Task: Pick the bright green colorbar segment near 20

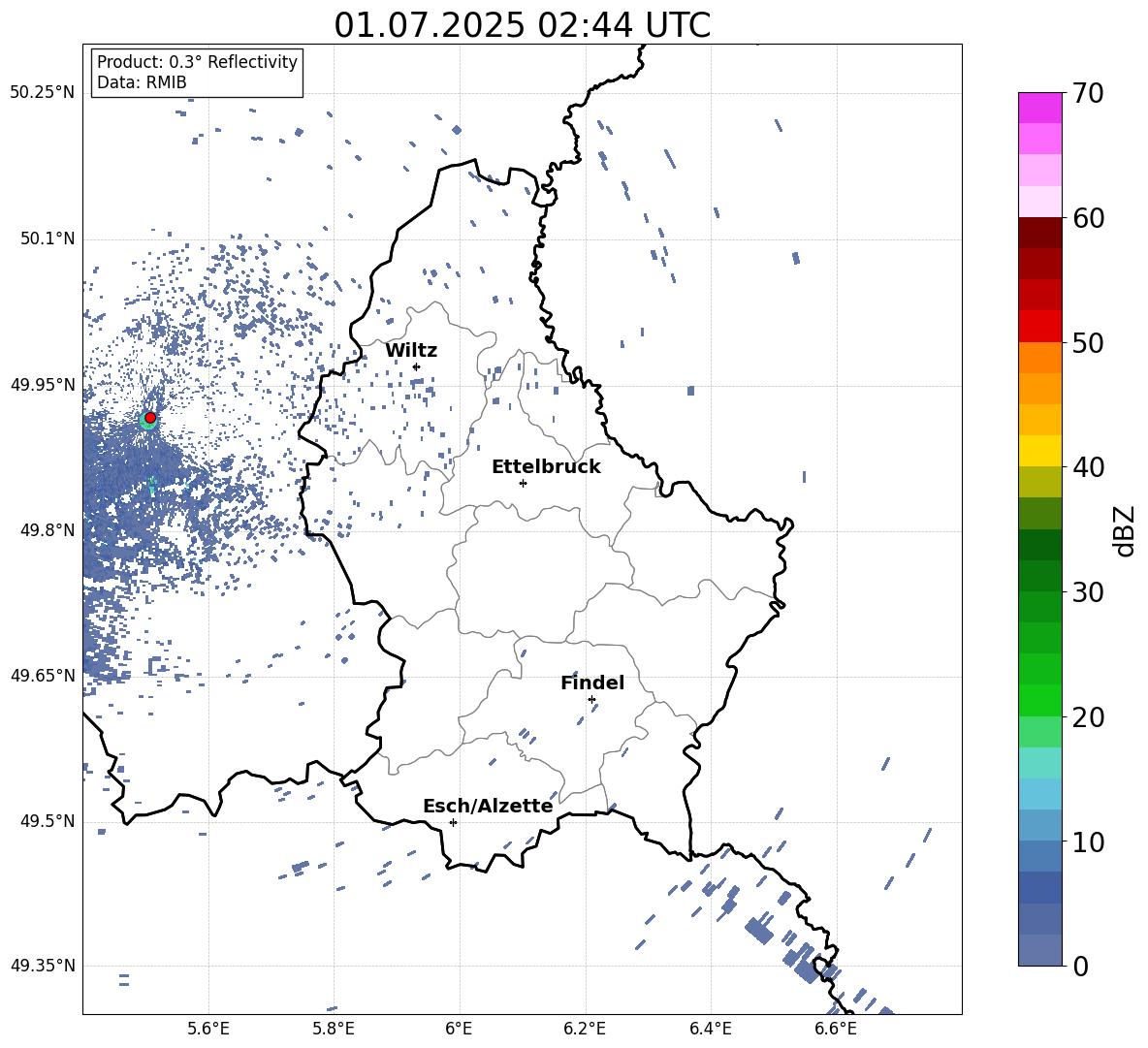Action: pos(1040,700)
